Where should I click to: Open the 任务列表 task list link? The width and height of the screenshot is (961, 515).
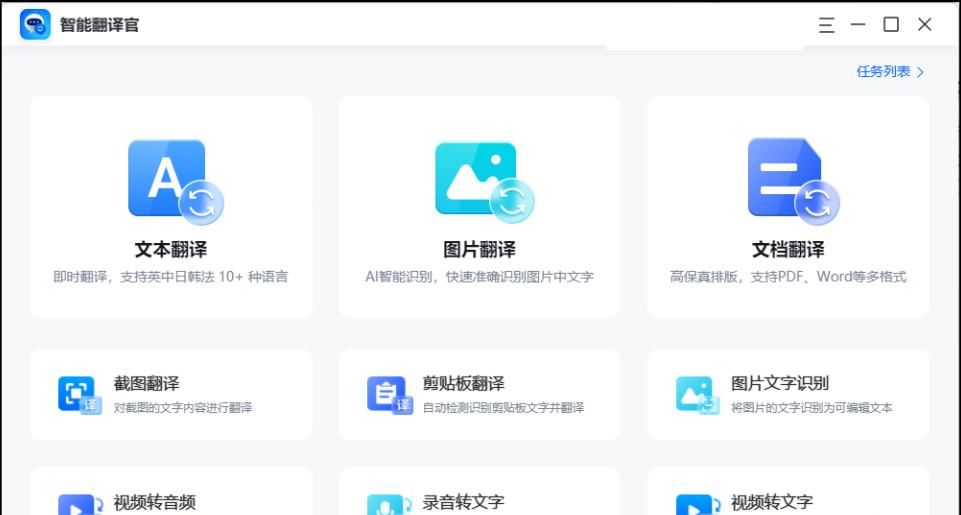coord(883,72)
